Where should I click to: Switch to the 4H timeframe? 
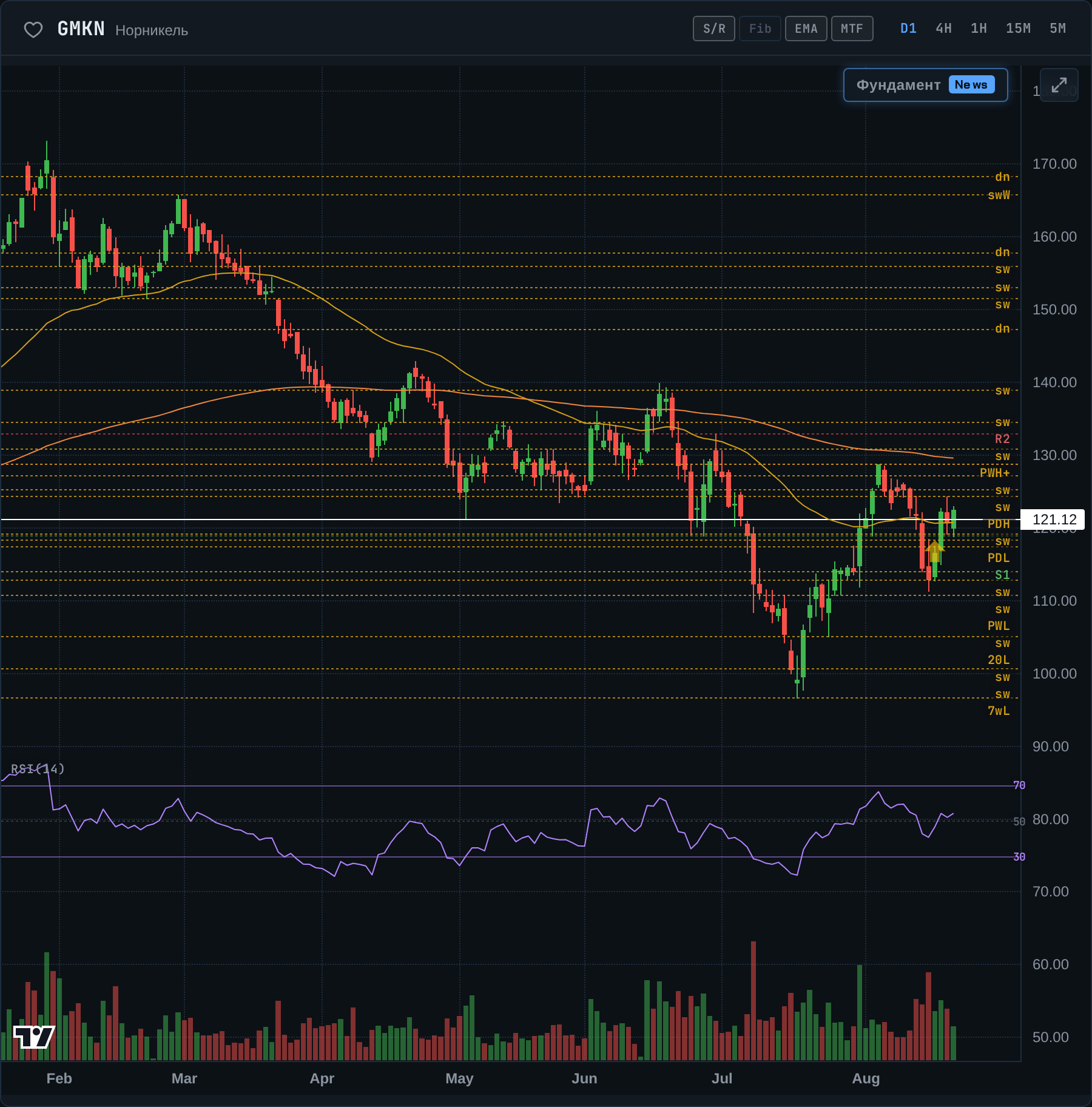(943, 29)
